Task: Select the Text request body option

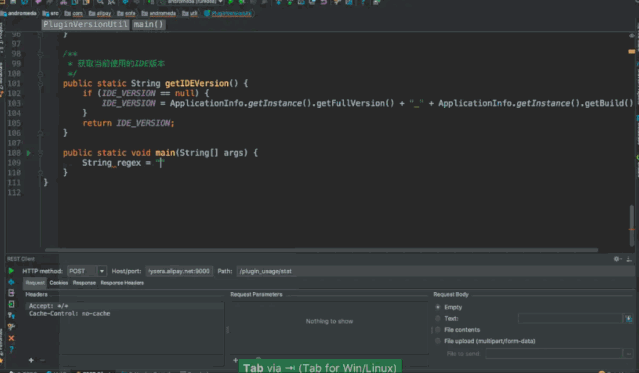Action: (x=438, y=318)
